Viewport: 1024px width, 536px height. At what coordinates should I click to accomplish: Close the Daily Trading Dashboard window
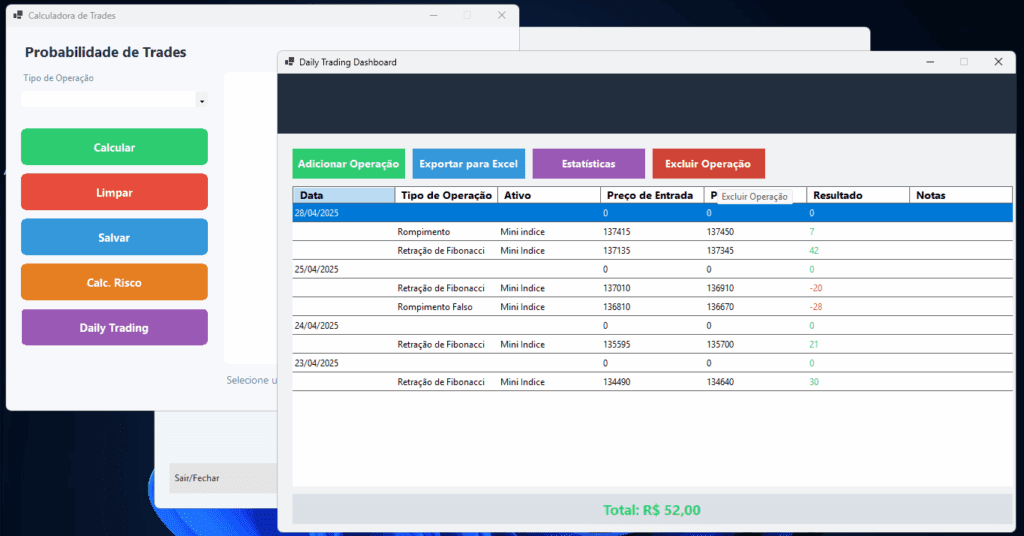point(998,61)
